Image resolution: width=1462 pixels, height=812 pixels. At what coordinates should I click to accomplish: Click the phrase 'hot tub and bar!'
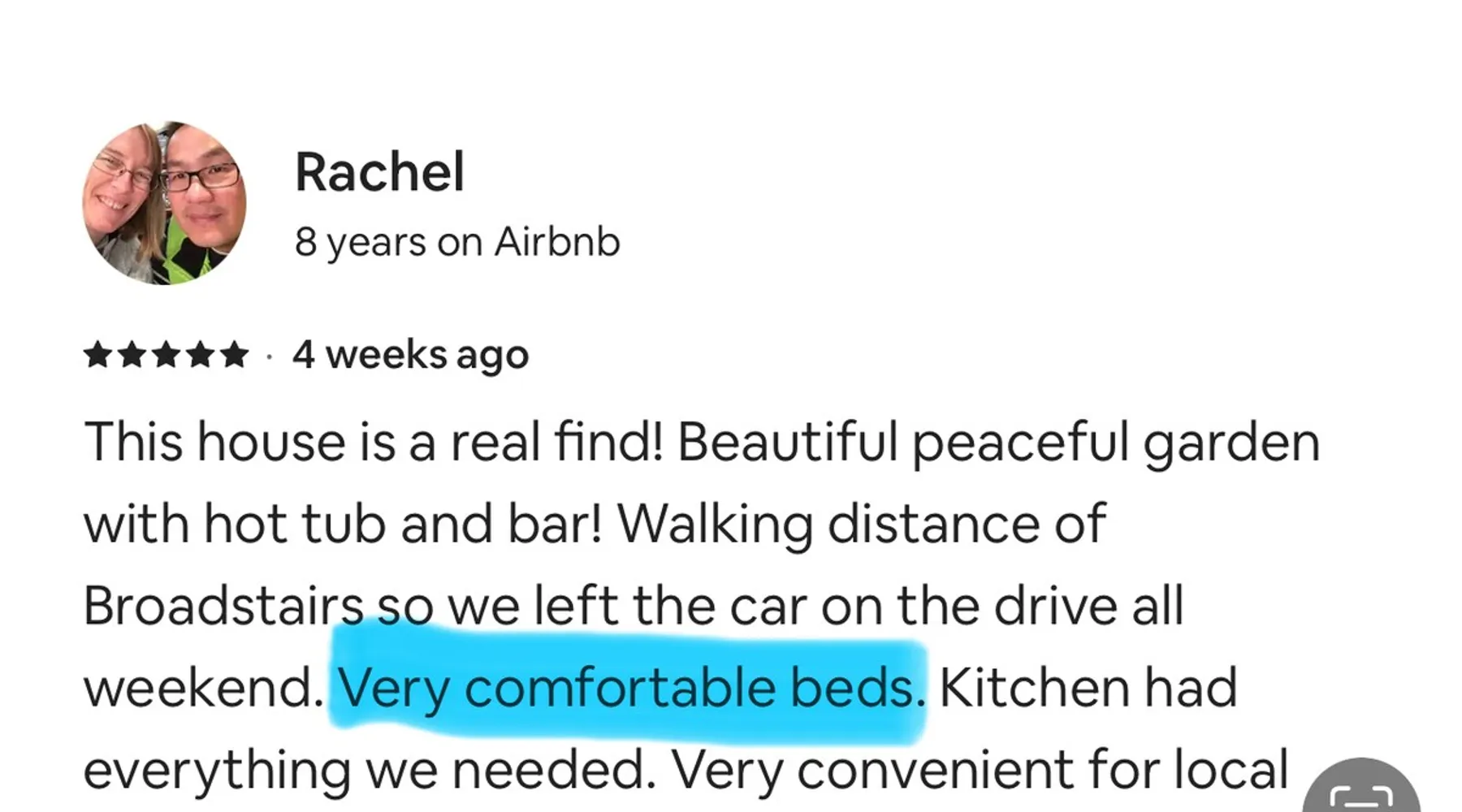[x=402, y=524]
